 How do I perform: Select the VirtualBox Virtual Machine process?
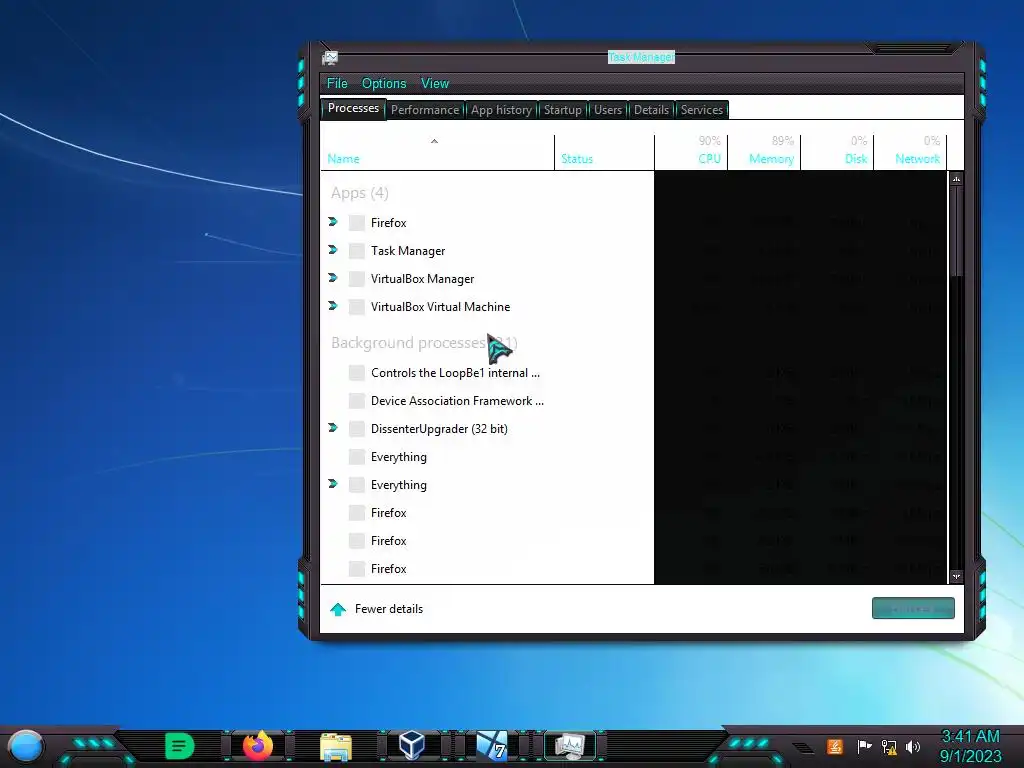(x=633, y=307)
